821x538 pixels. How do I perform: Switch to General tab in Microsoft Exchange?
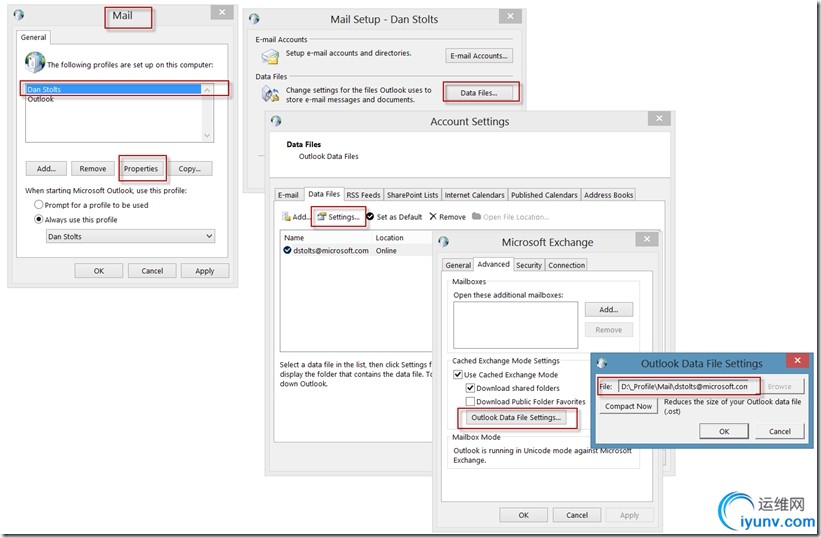(458, 265)
